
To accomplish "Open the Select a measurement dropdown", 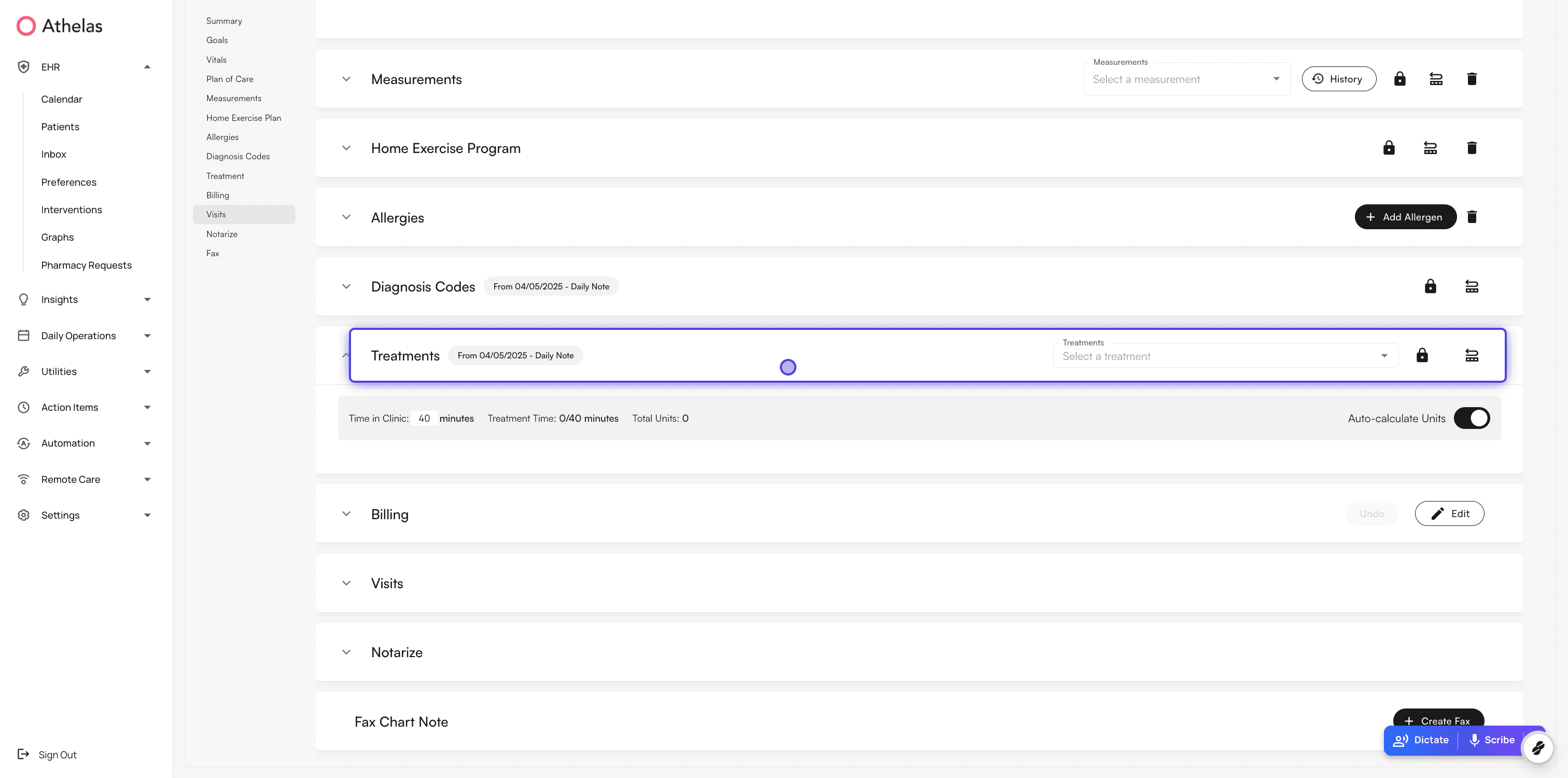I will click(1186, 80).
